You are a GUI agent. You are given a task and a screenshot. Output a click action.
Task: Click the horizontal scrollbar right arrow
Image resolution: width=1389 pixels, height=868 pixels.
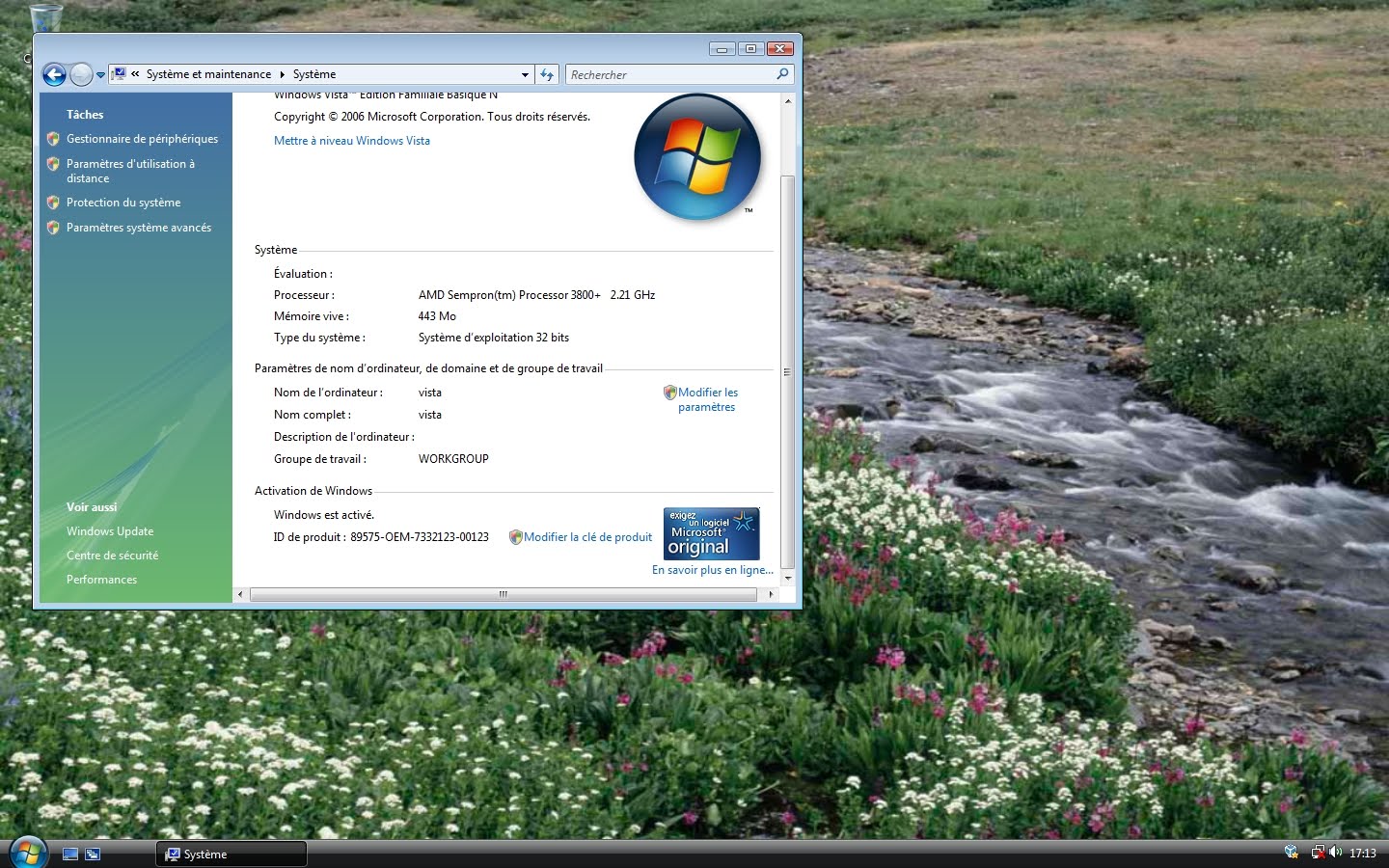[770, 594]
